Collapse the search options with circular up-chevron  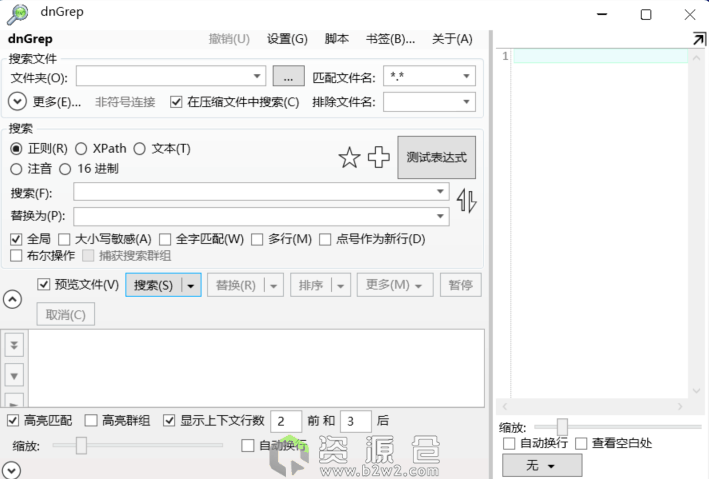(14, 299)
